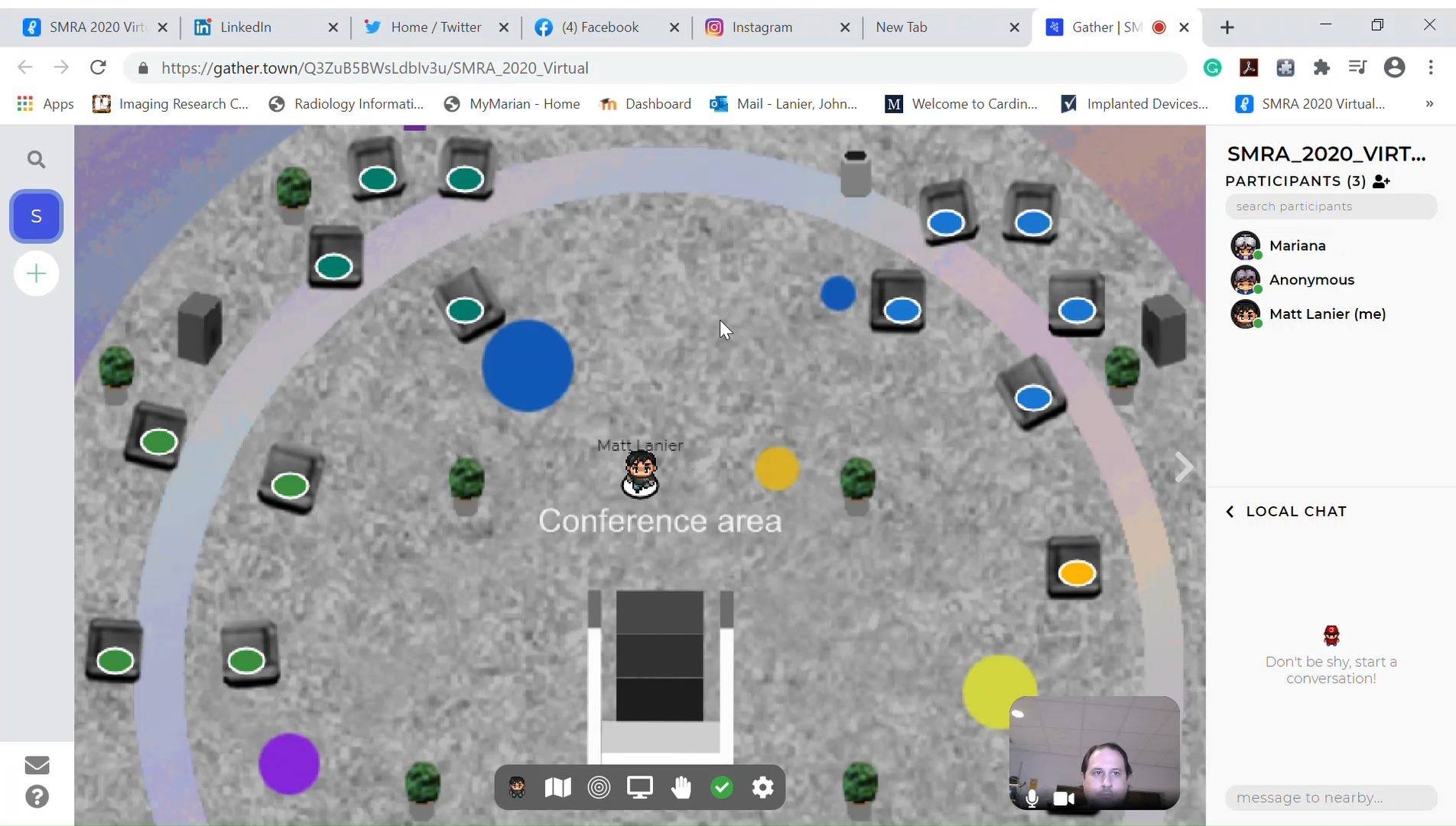The width and height of the screenshot is (1456, 826).
Task: Focus the search participants field
Action: click(x=1331, y=206)
